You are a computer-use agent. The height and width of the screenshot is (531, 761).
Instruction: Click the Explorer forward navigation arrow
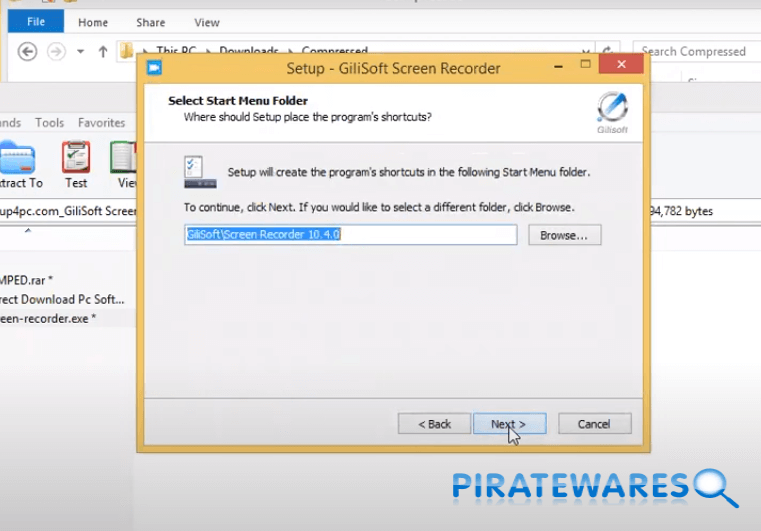pyautogui.click(x=57, y=52)
